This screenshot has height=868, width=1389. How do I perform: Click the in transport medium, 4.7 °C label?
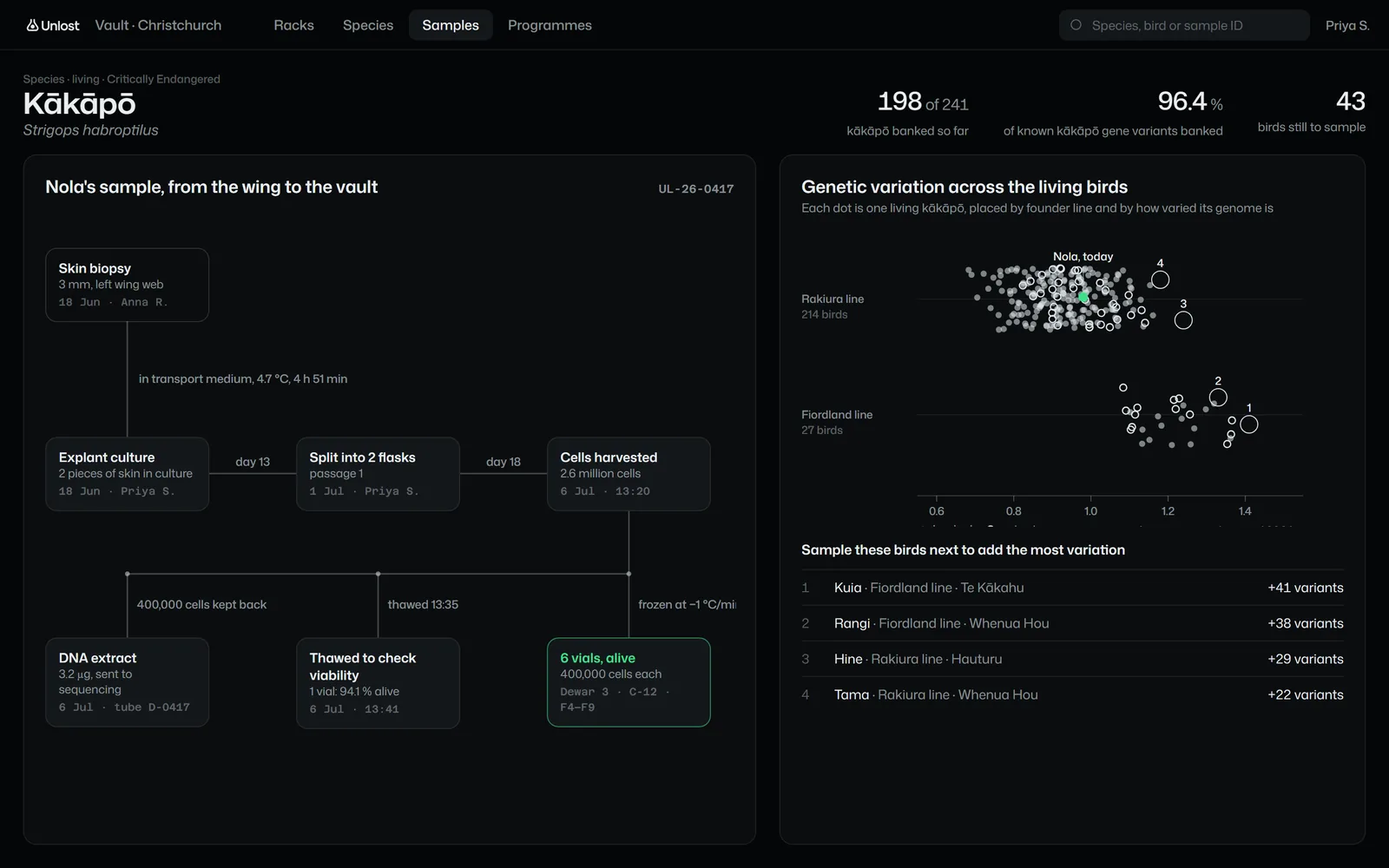tap(243, 378)
